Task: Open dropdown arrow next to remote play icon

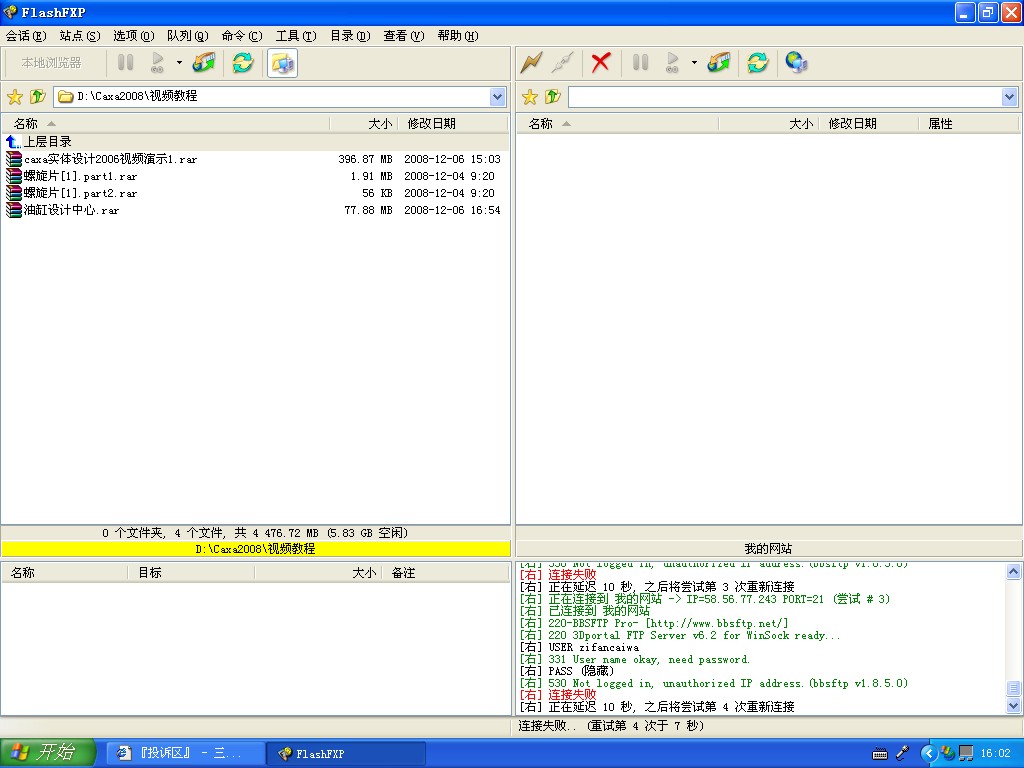Action: 694,63
